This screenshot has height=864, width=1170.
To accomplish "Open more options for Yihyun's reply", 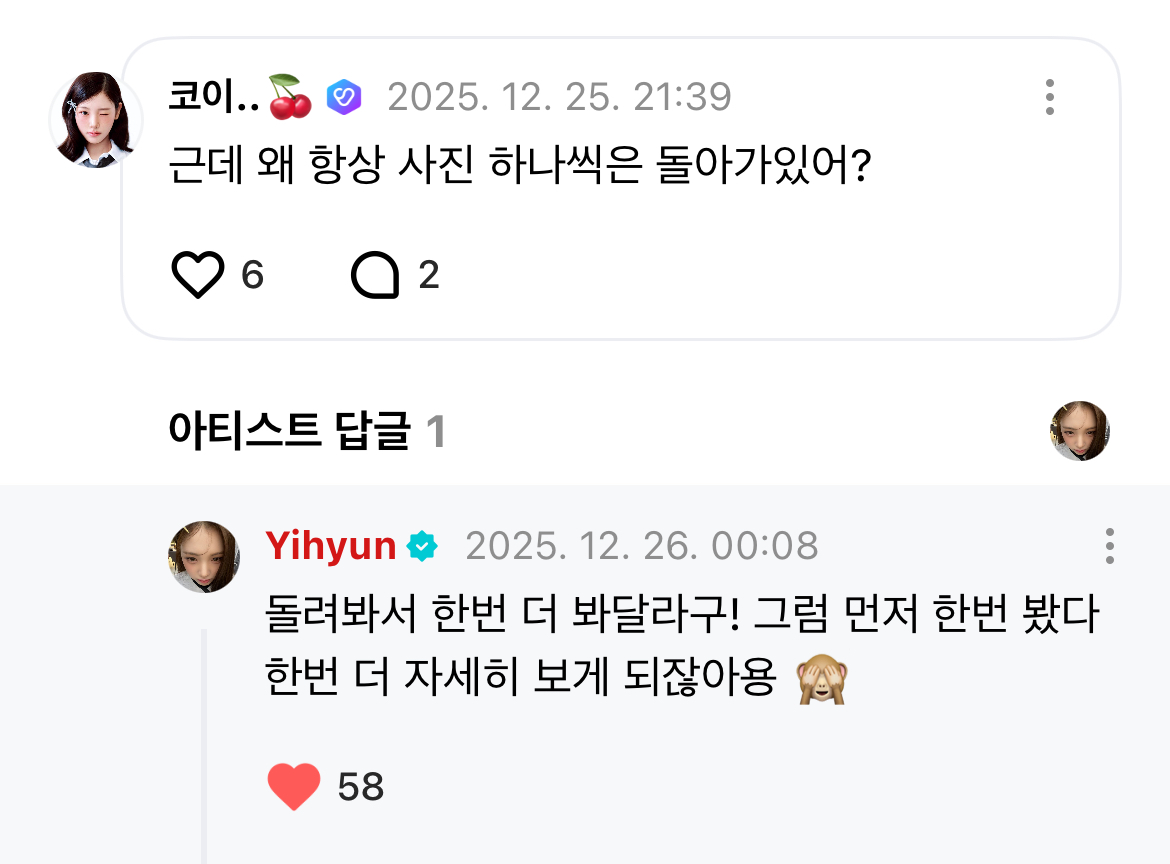I will 1109,546.
